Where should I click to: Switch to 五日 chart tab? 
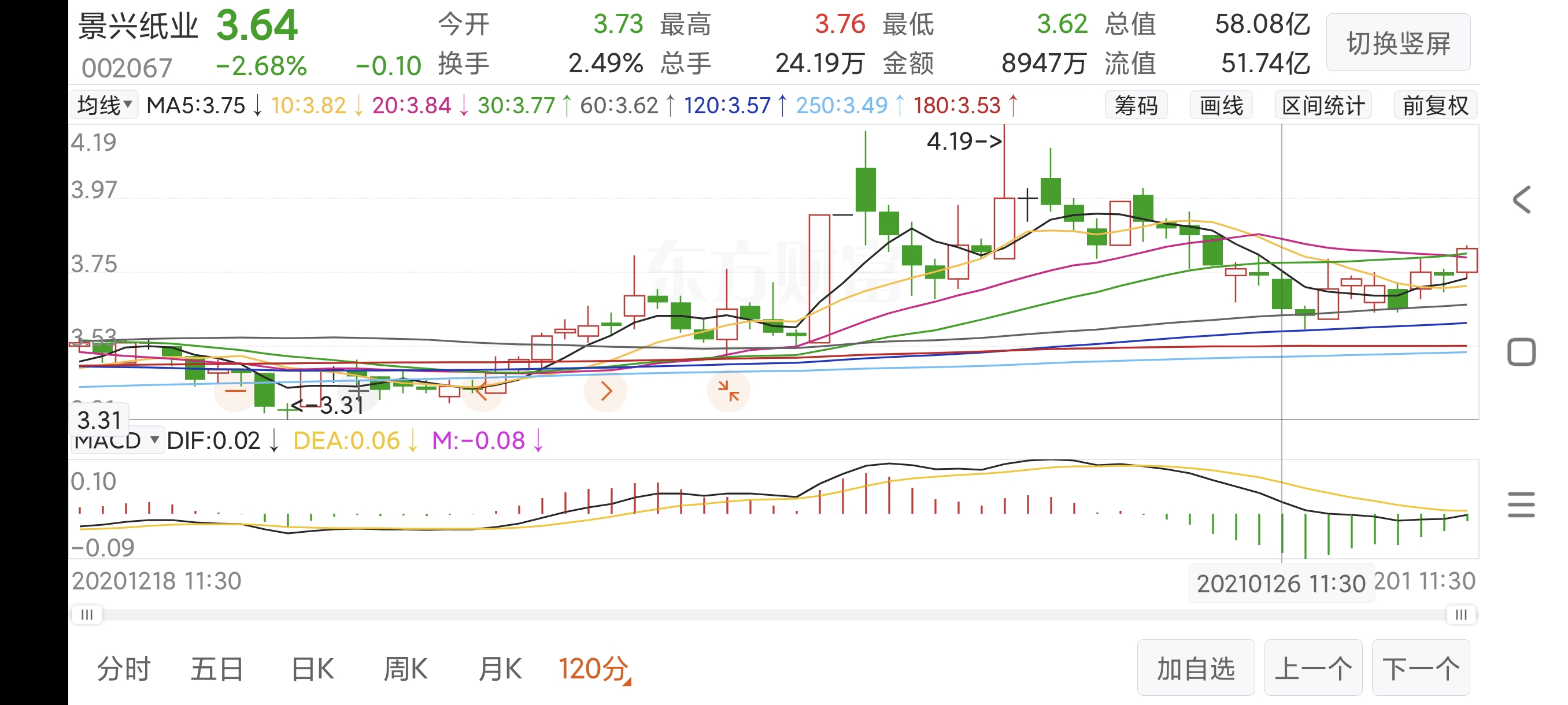coord(217,669)
